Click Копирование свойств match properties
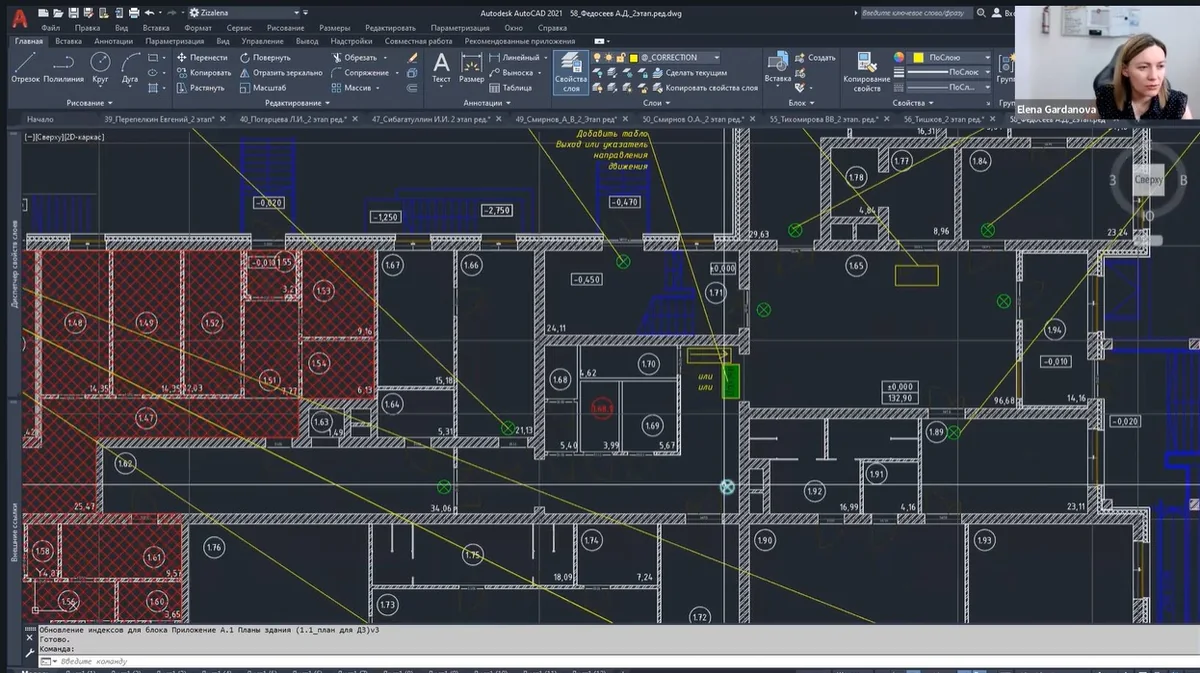Viewport: 1200px width, 673px height. point(866,71)
